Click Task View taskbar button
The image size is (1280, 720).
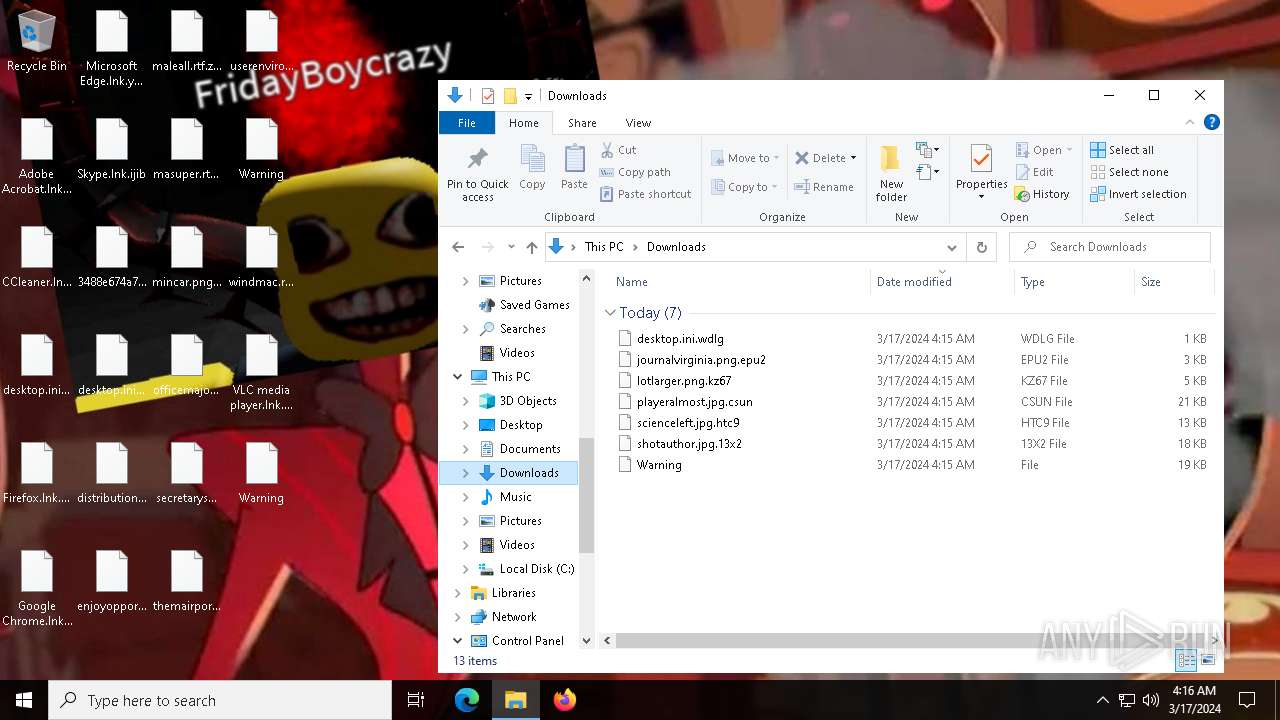coord(416,700)
